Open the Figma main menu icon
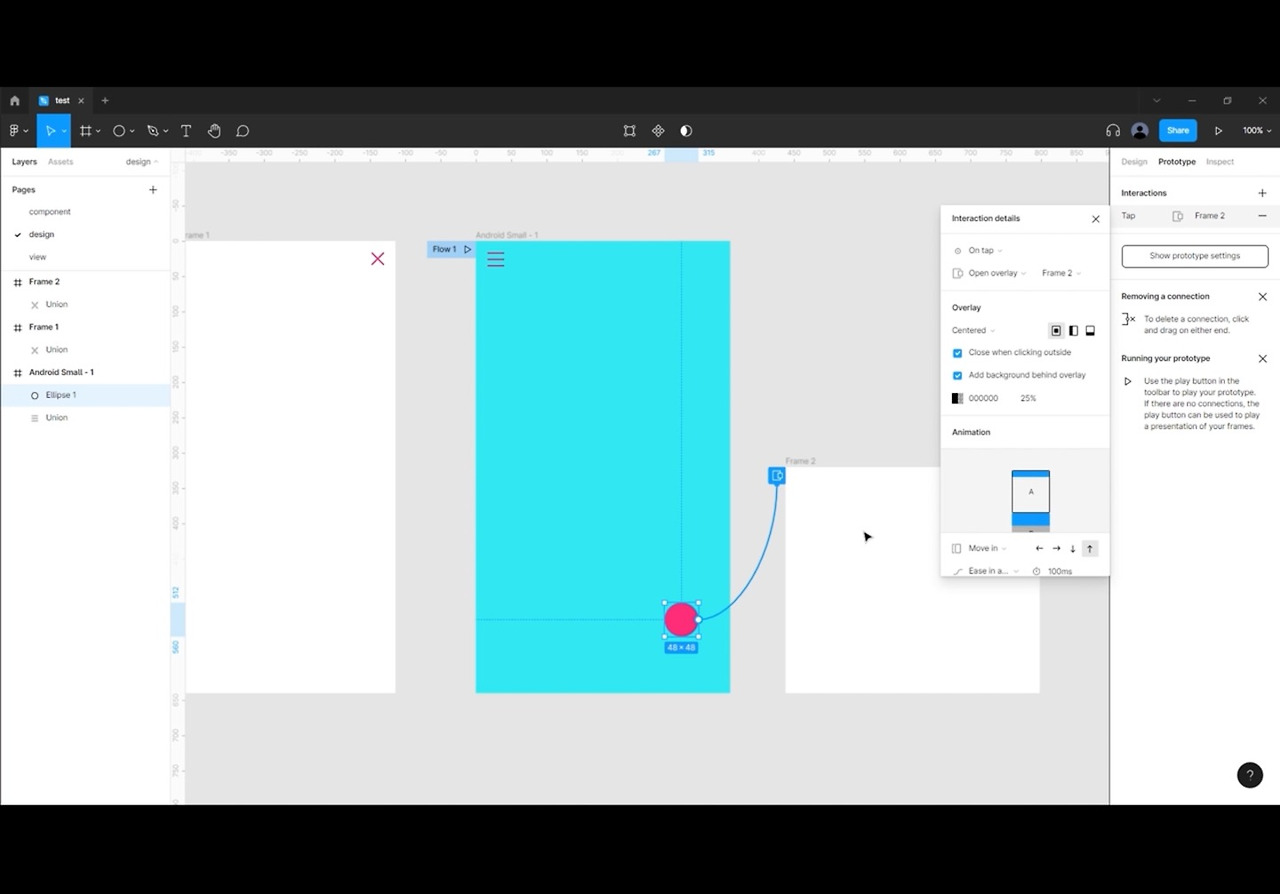This screenshot has height=894, width=1280. 16,131
